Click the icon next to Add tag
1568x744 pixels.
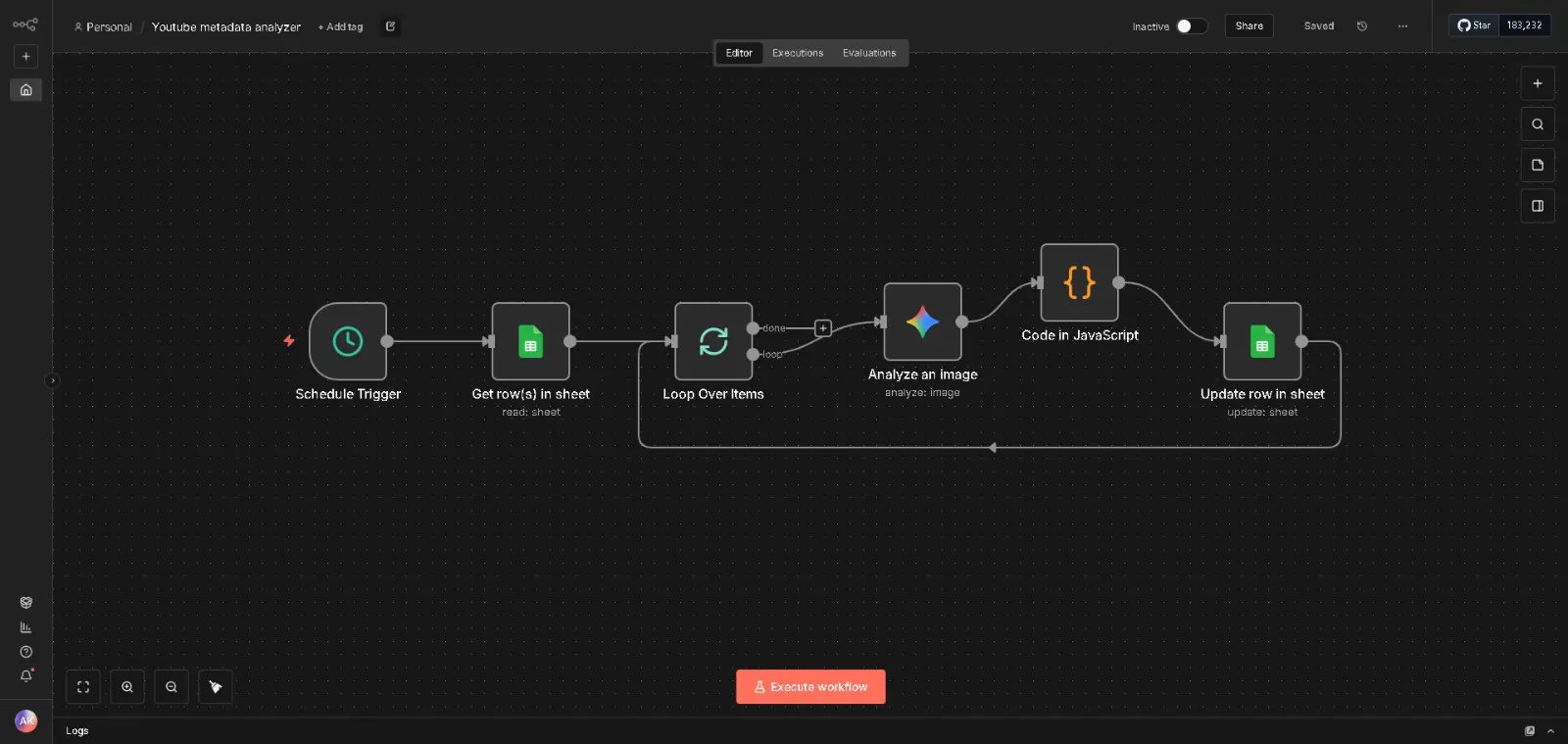pyautogui.click(x=390, y=26)
